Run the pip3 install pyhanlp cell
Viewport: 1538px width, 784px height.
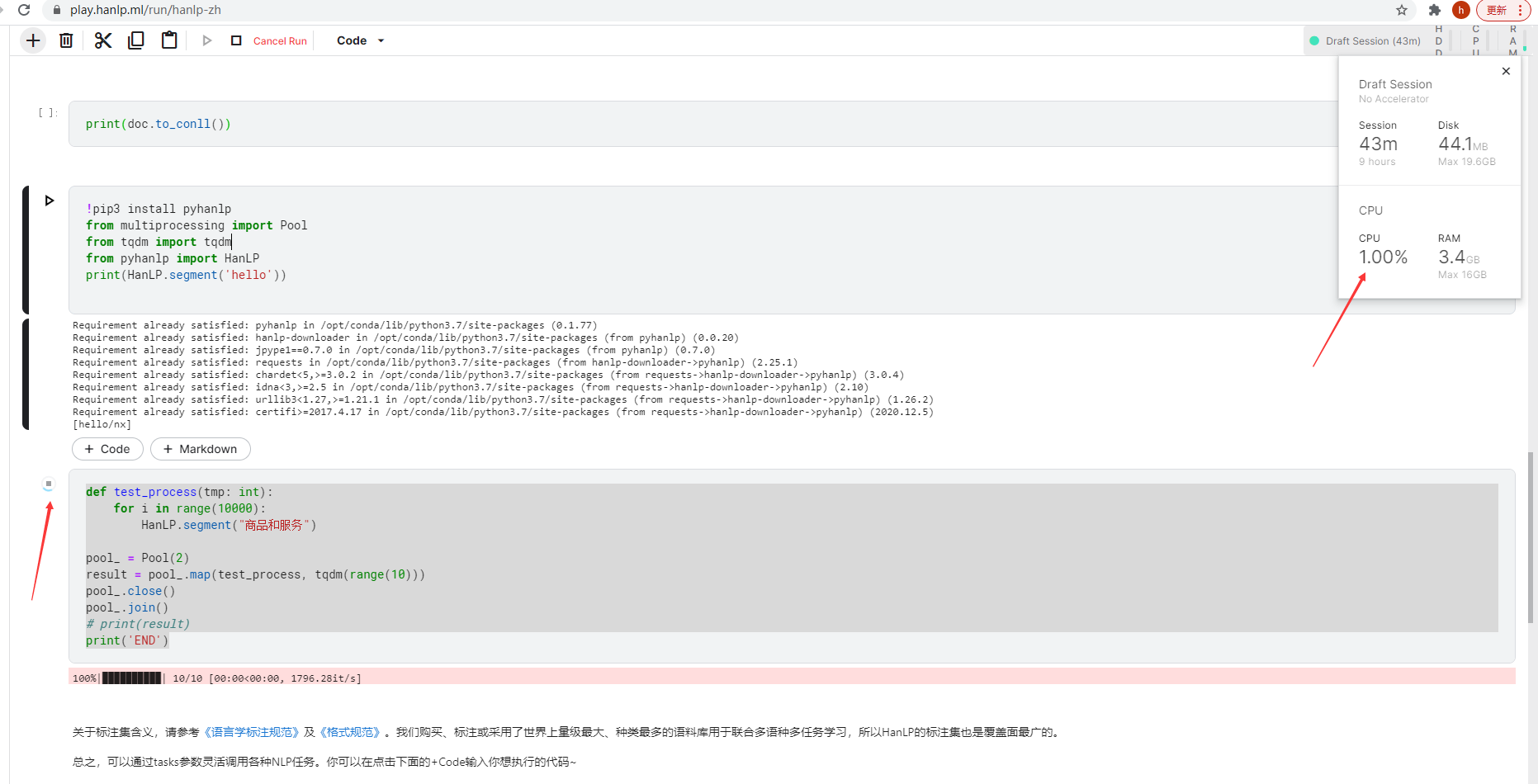(x=50, y=201)
